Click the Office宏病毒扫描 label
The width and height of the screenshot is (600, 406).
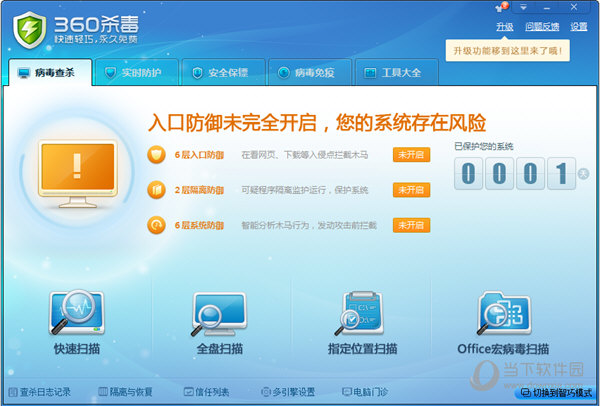click(503, 349)
